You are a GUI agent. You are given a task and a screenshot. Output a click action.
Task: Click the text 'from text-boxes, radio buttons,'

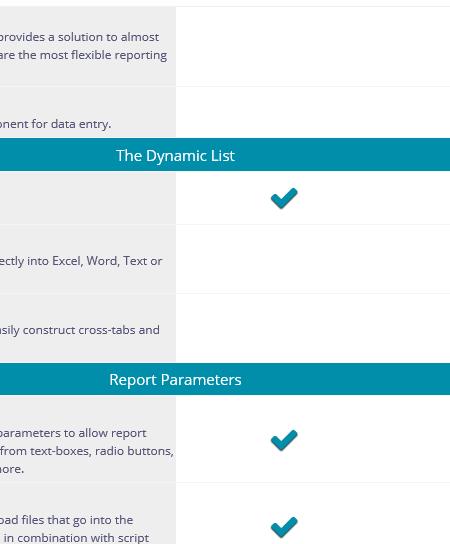[87, 451]
